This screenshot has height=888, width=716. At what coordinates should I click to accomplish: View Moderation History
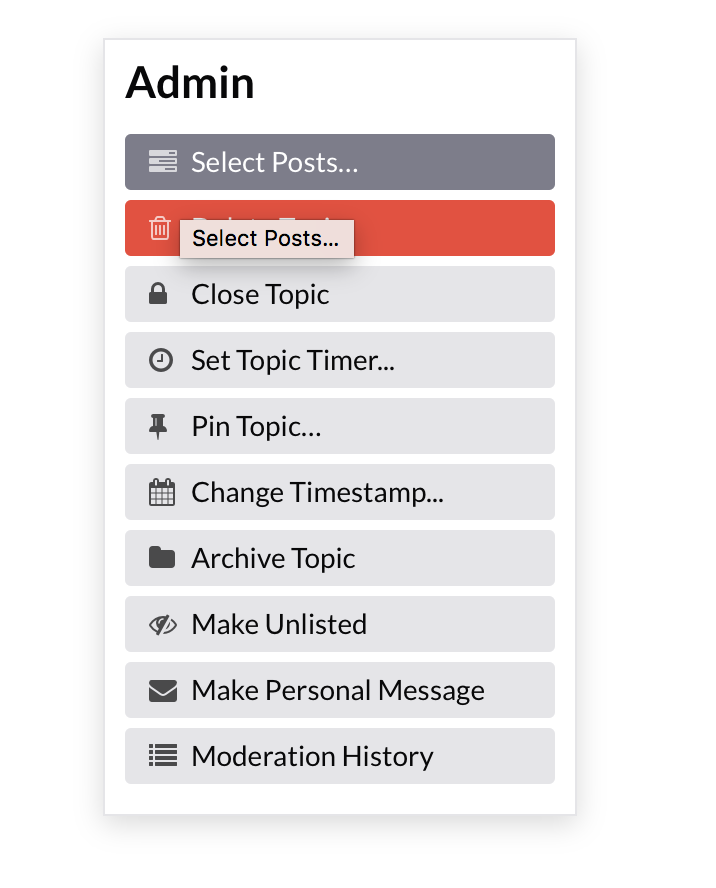coord(312,756)
